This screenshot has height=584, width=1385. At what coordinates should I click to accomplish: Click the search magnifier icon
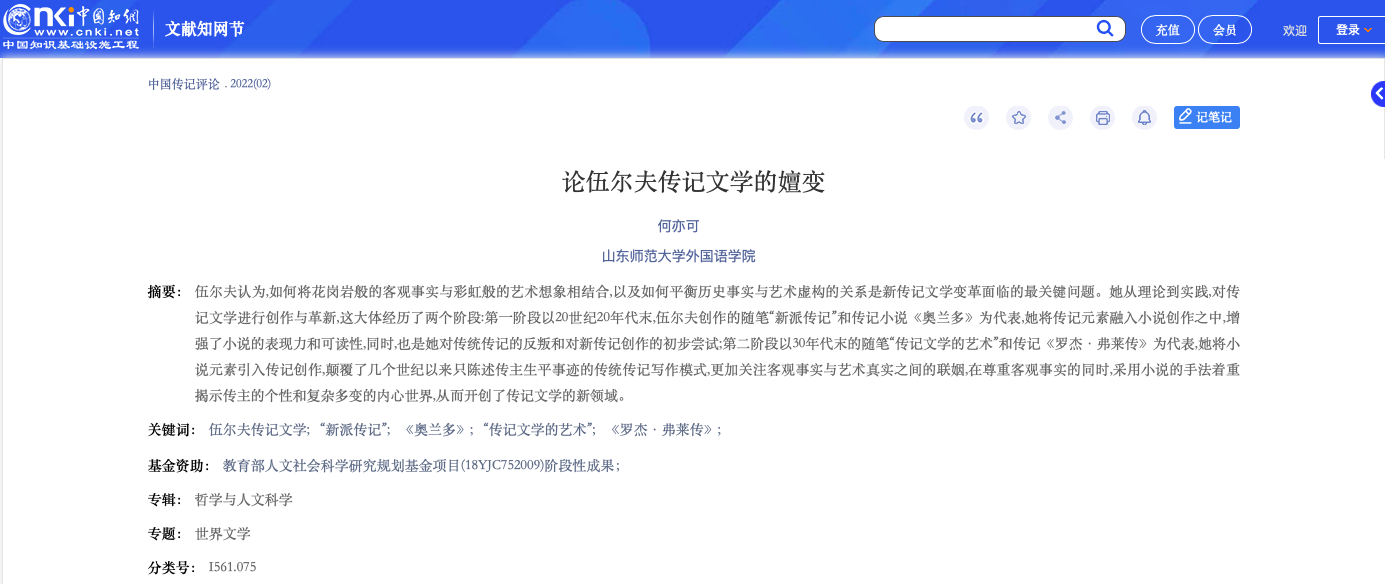(1105, 29)
